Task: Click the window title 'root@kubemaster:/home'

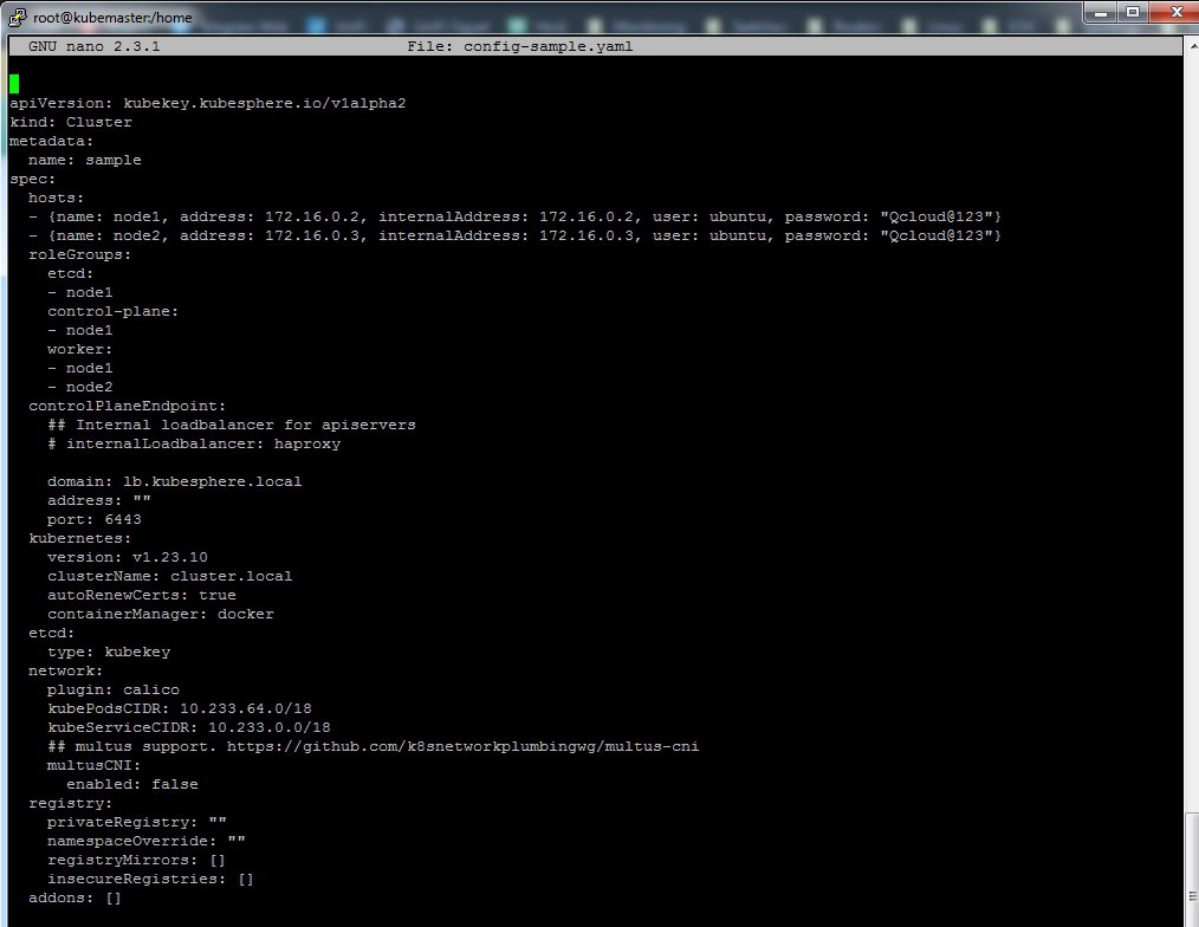Action: 112,18
